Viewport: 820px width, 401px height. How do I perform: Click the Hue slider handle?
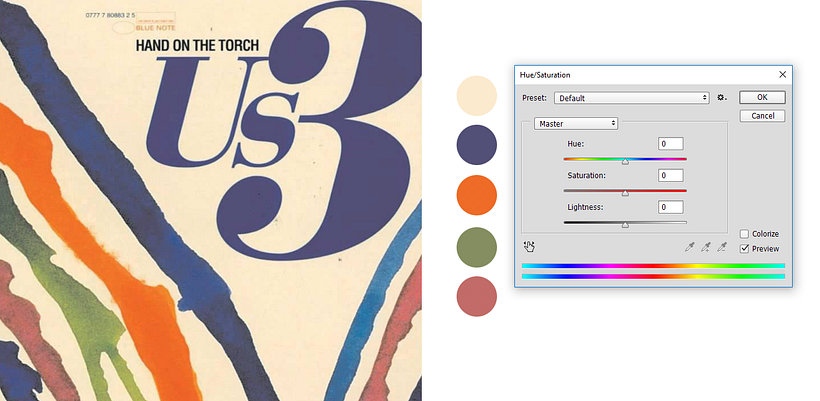click(625, 162)
